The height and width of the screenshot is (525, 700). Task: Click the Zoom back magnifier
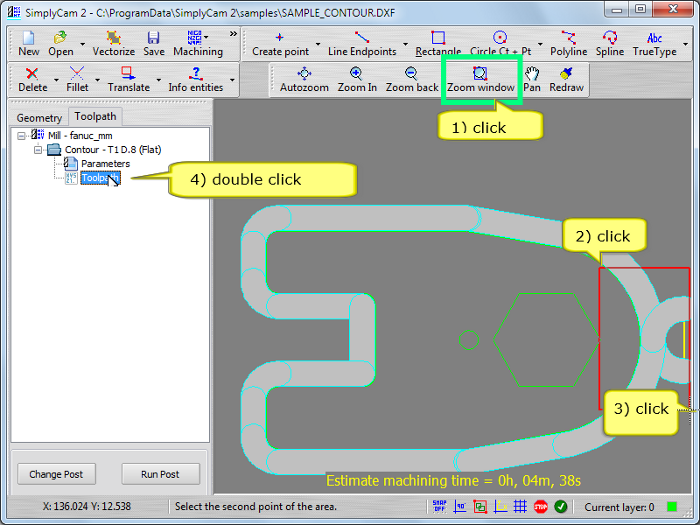[x=411, y=79]
